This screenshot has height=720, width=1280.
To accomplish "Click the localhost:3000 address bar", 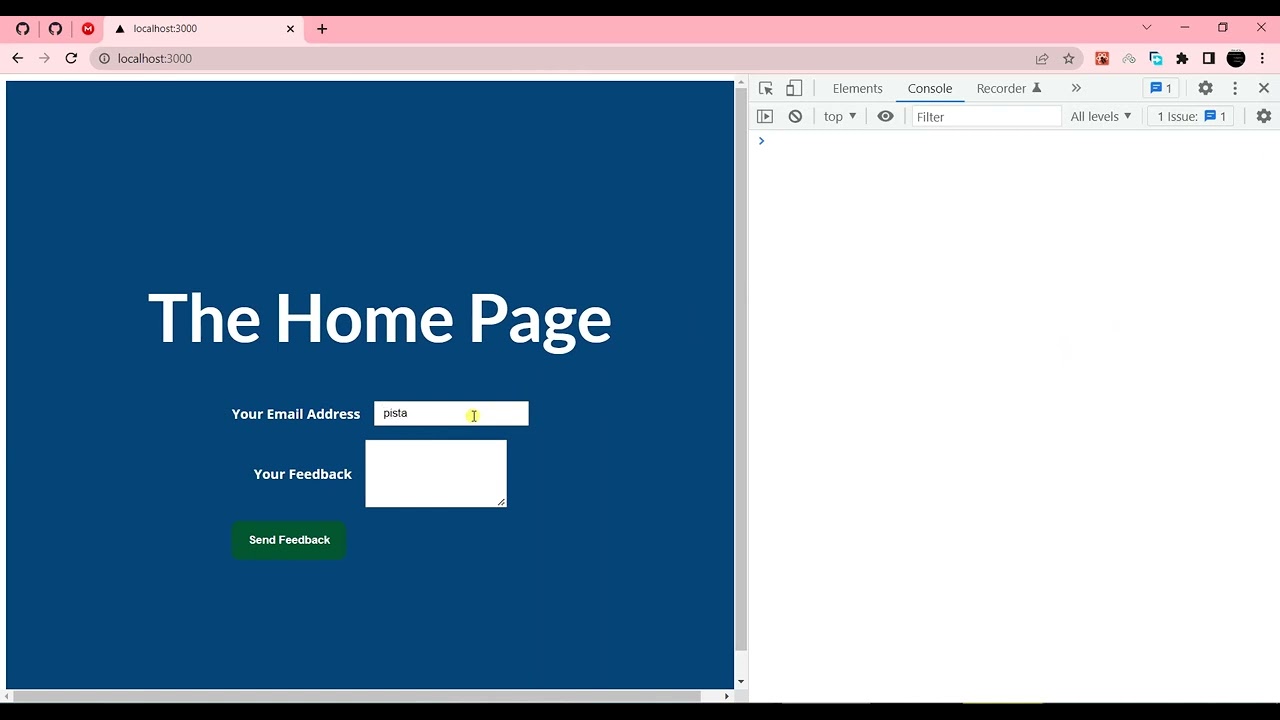I will (560, 58).
